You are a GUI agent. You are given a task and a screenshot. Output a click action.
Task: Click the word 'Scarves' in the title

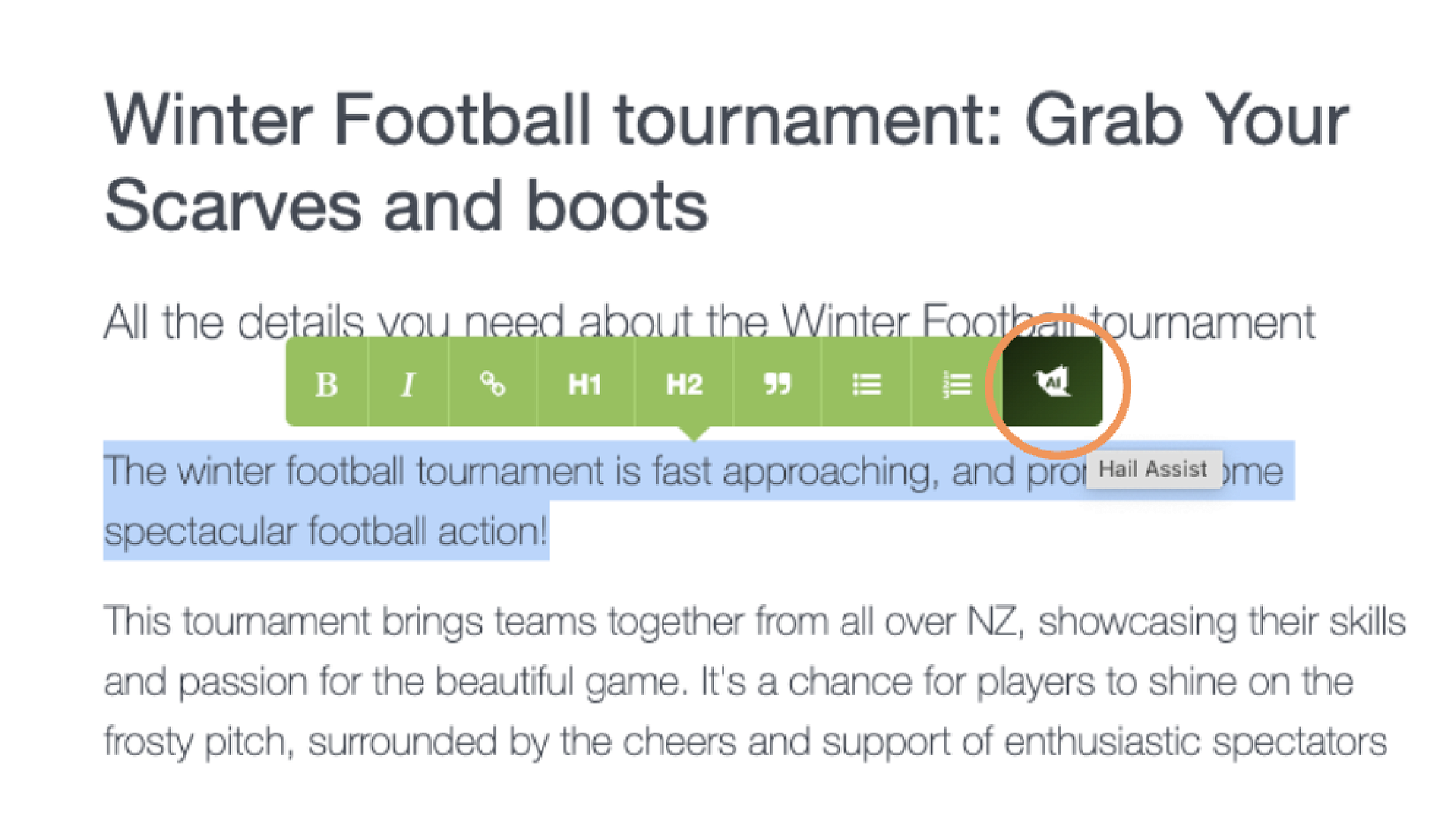[x=233, y=207]
